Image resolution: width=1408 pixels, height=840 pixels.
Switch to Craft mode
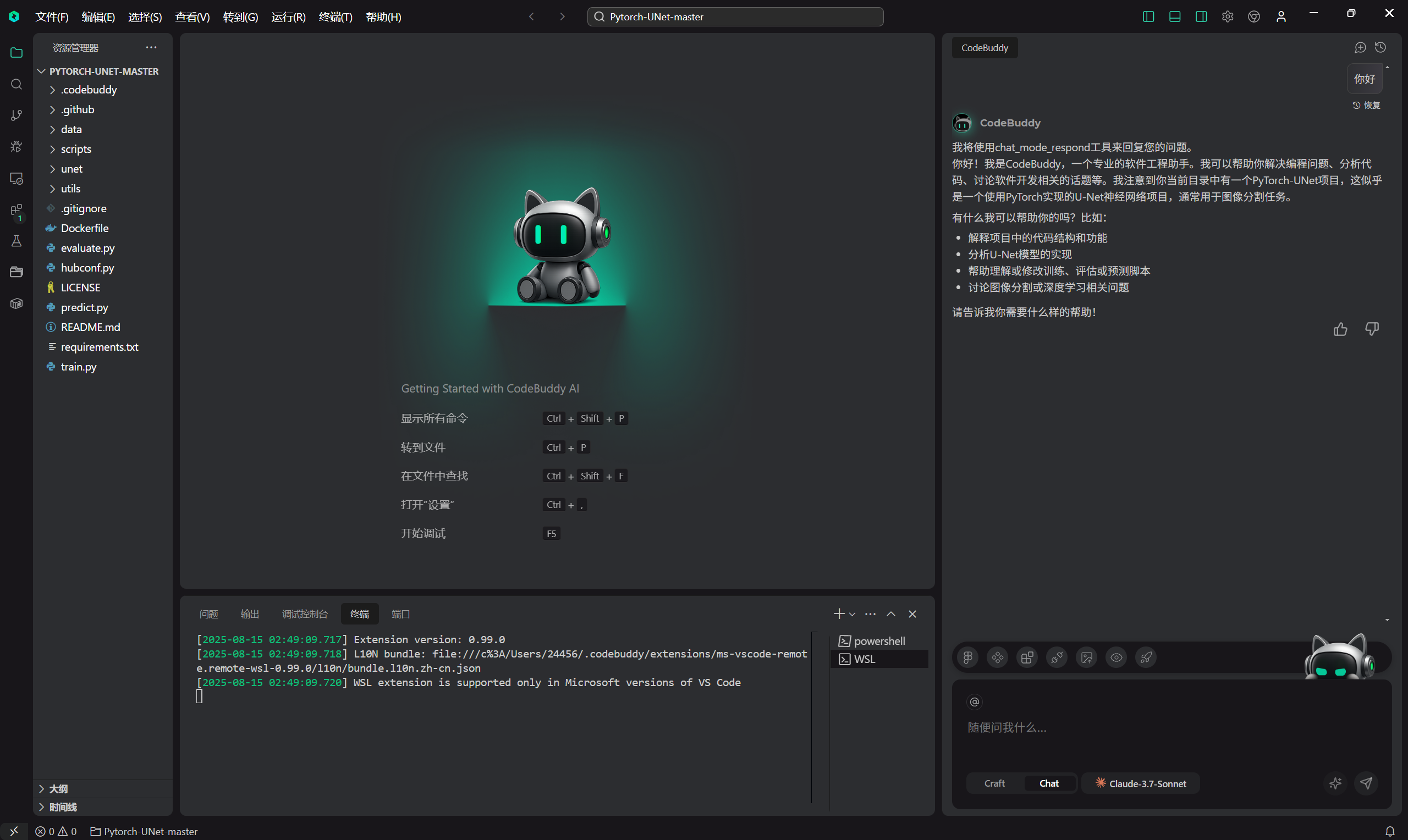[994, 783]
